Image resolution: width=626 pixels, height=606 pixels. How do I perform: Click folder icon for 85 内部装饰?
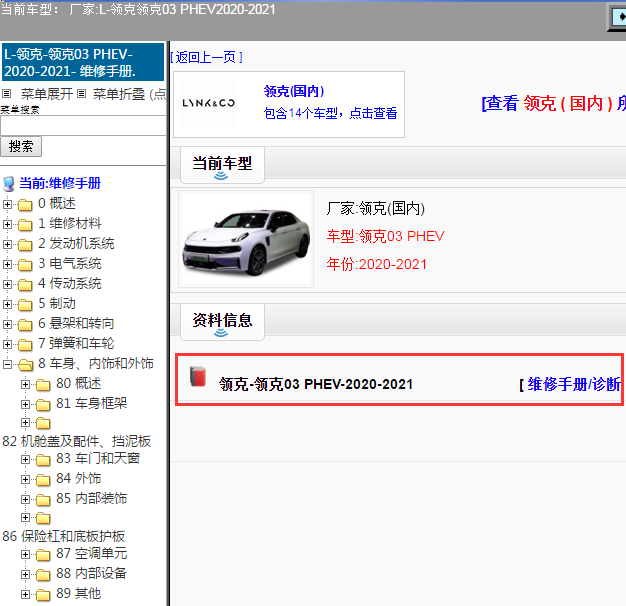[x=43, y=500]
